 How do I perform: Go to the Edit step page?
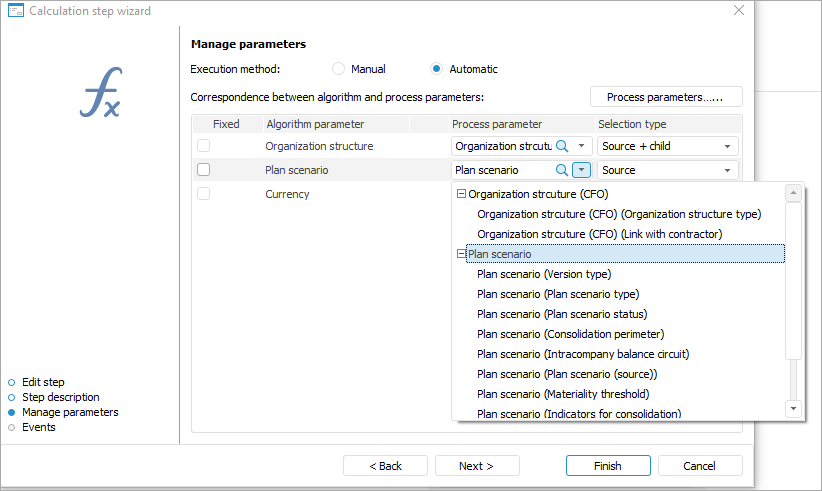pos(43,382)
